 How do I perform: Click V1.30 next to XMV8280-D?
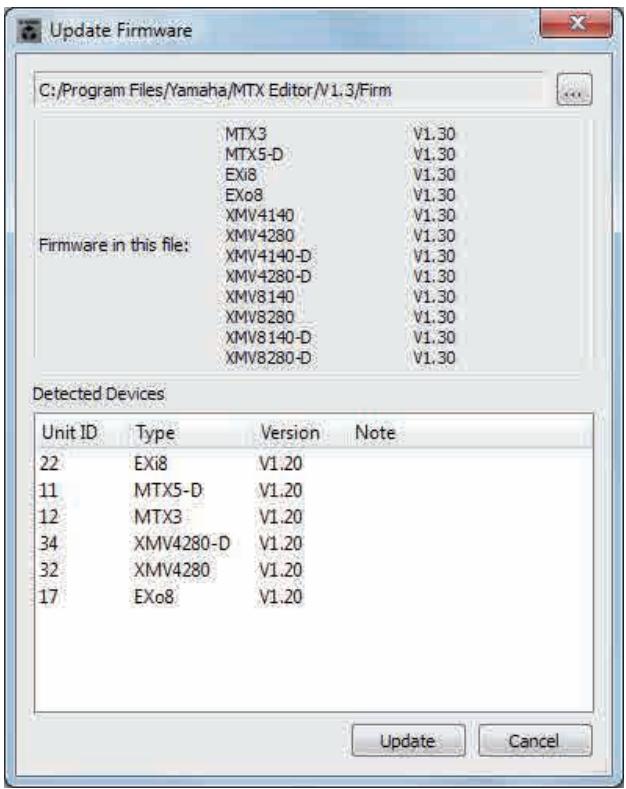pos(434,358)
